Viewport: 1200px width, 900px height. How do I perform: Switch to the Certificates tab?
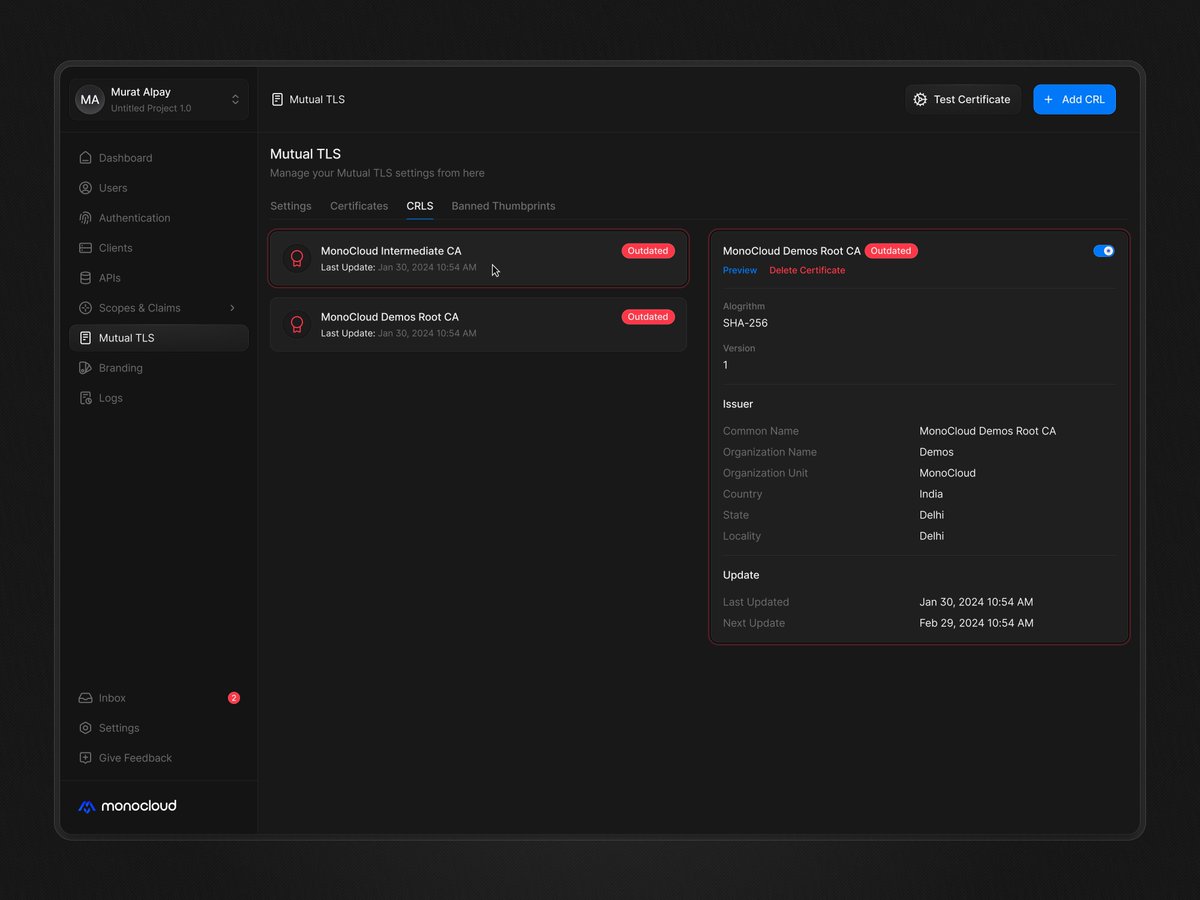[x=359, y=206]
